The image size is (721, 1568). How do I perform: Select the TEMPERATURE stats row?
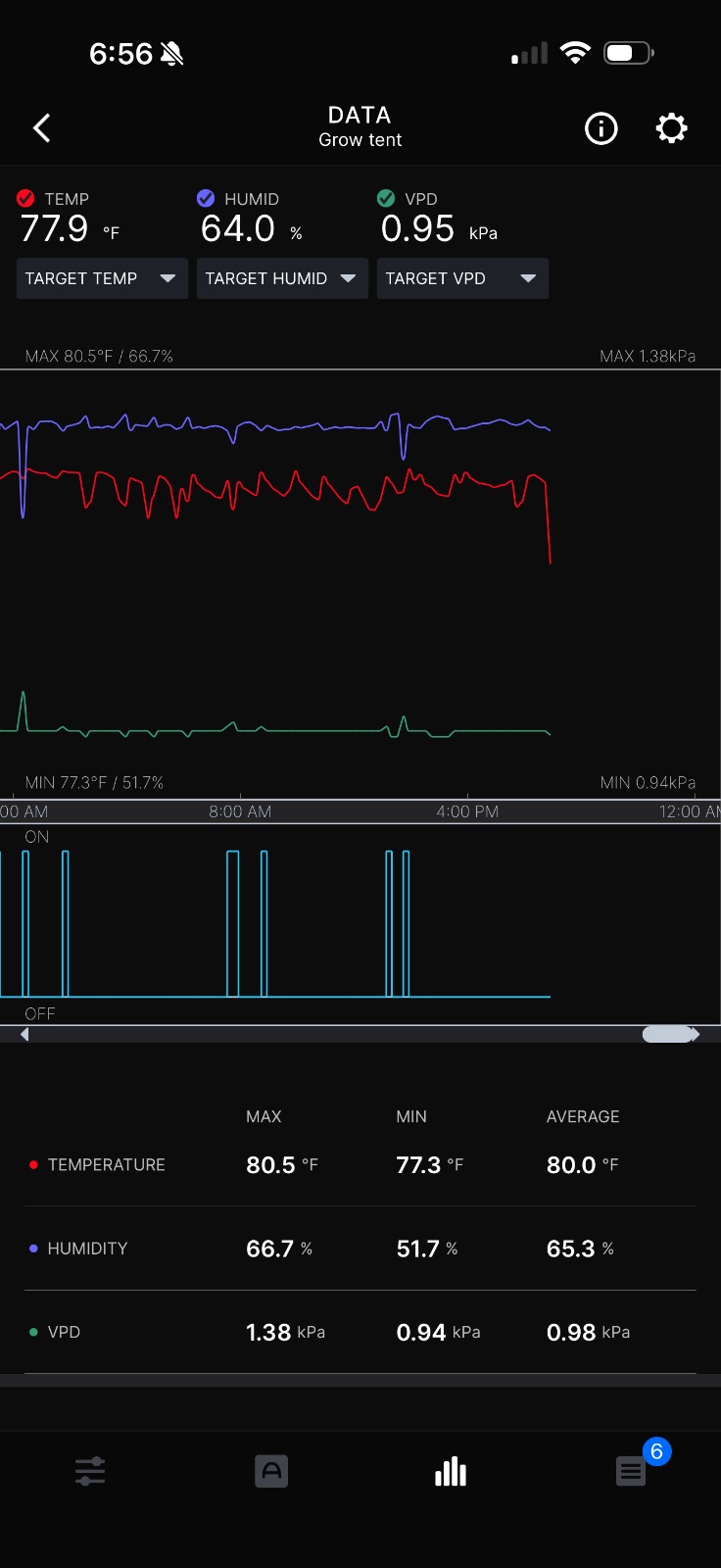(x=360, y=1164)
